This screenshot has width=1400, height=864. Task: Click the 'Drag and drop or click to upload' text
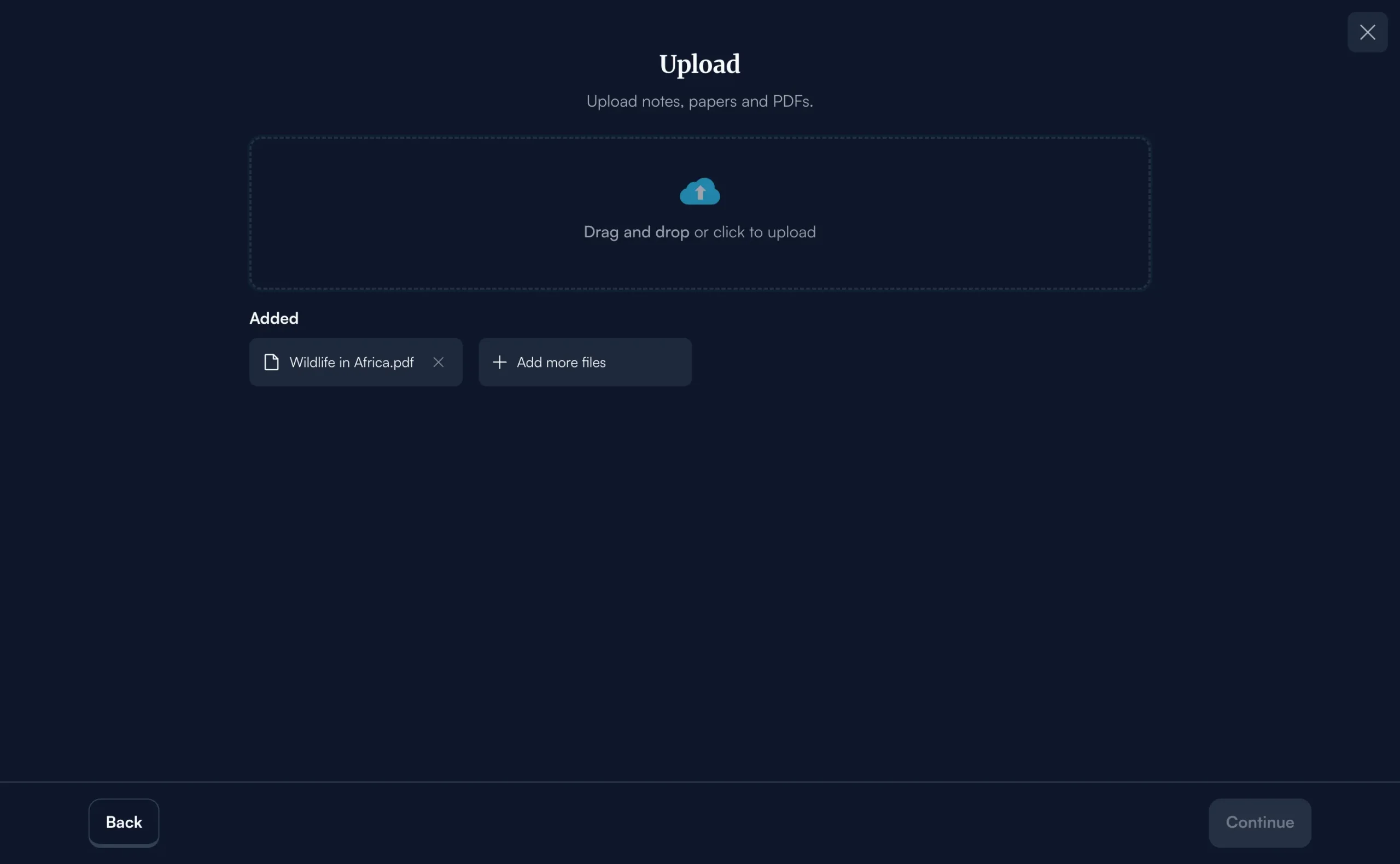pyautogui.click(x=699, y=232)
